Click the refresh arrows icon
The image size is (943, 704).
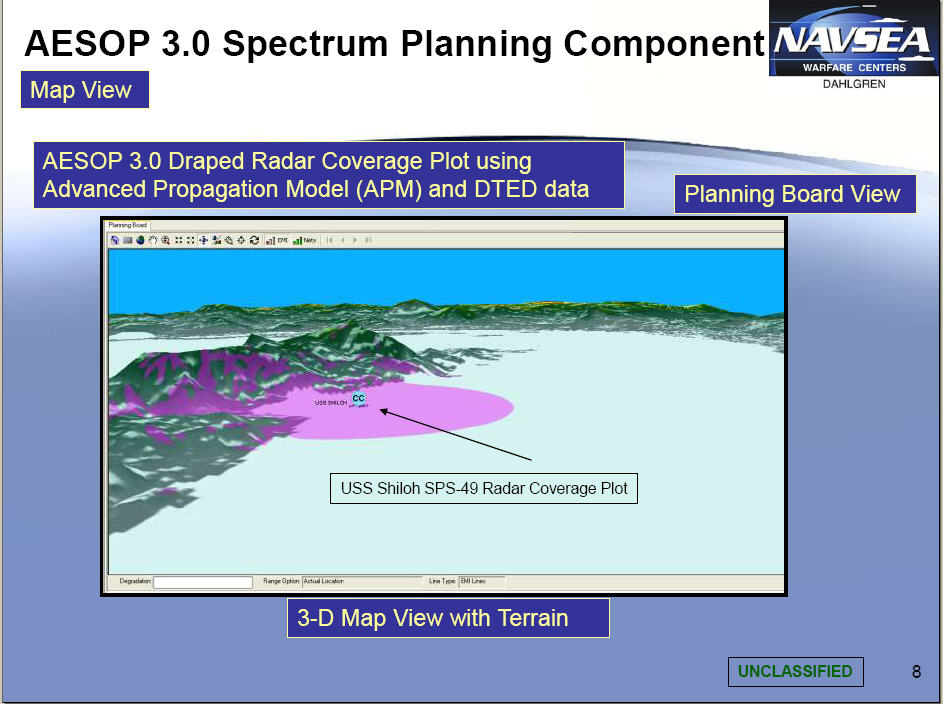point(254,240)
